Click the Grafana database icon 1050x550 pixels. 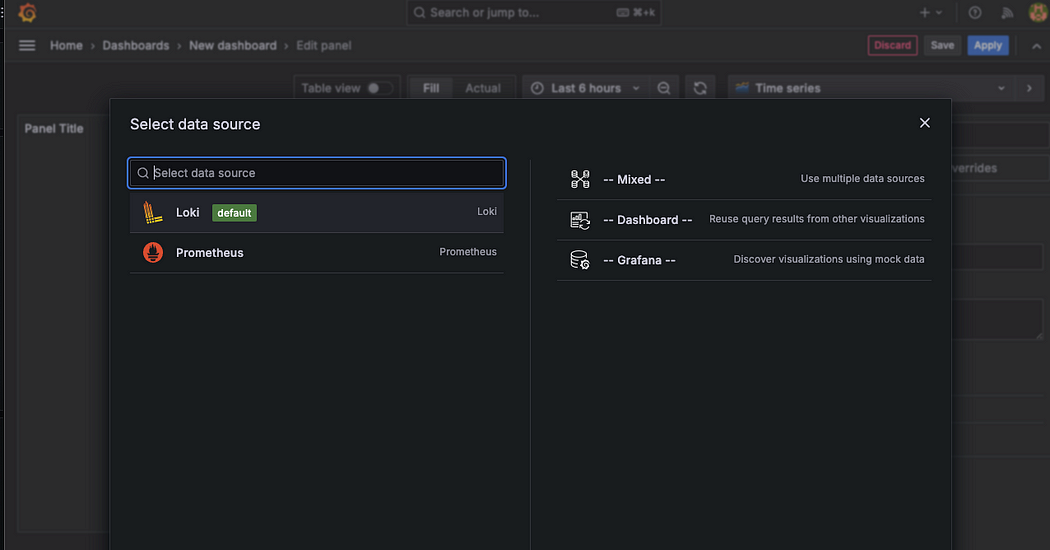pyautogui.click(x=580, y=260)
